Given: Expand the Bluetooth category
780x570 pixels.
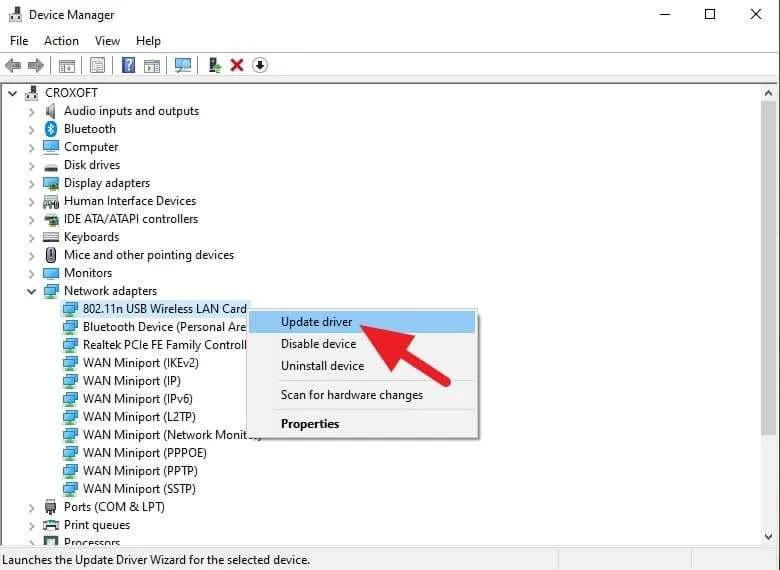Looking at the screenshot, I should pyautogui.click(x=31, y=130).
